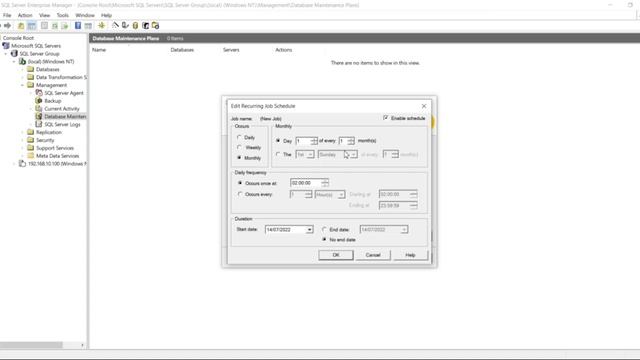Select the Monthly occurs radio button

coord(240,158)
